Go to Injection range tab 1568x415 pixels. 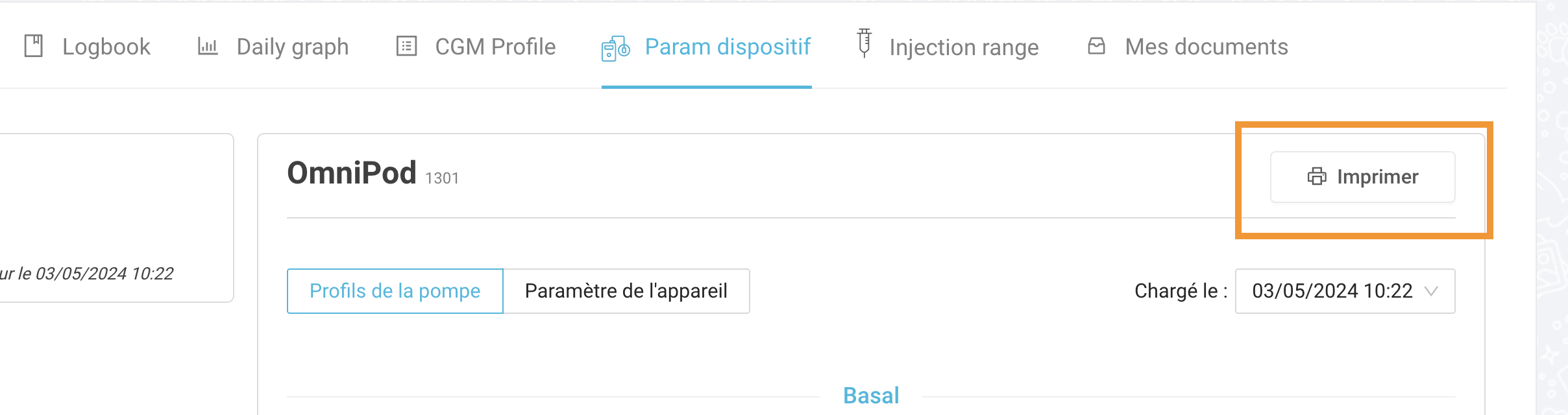tap(948, 47)
